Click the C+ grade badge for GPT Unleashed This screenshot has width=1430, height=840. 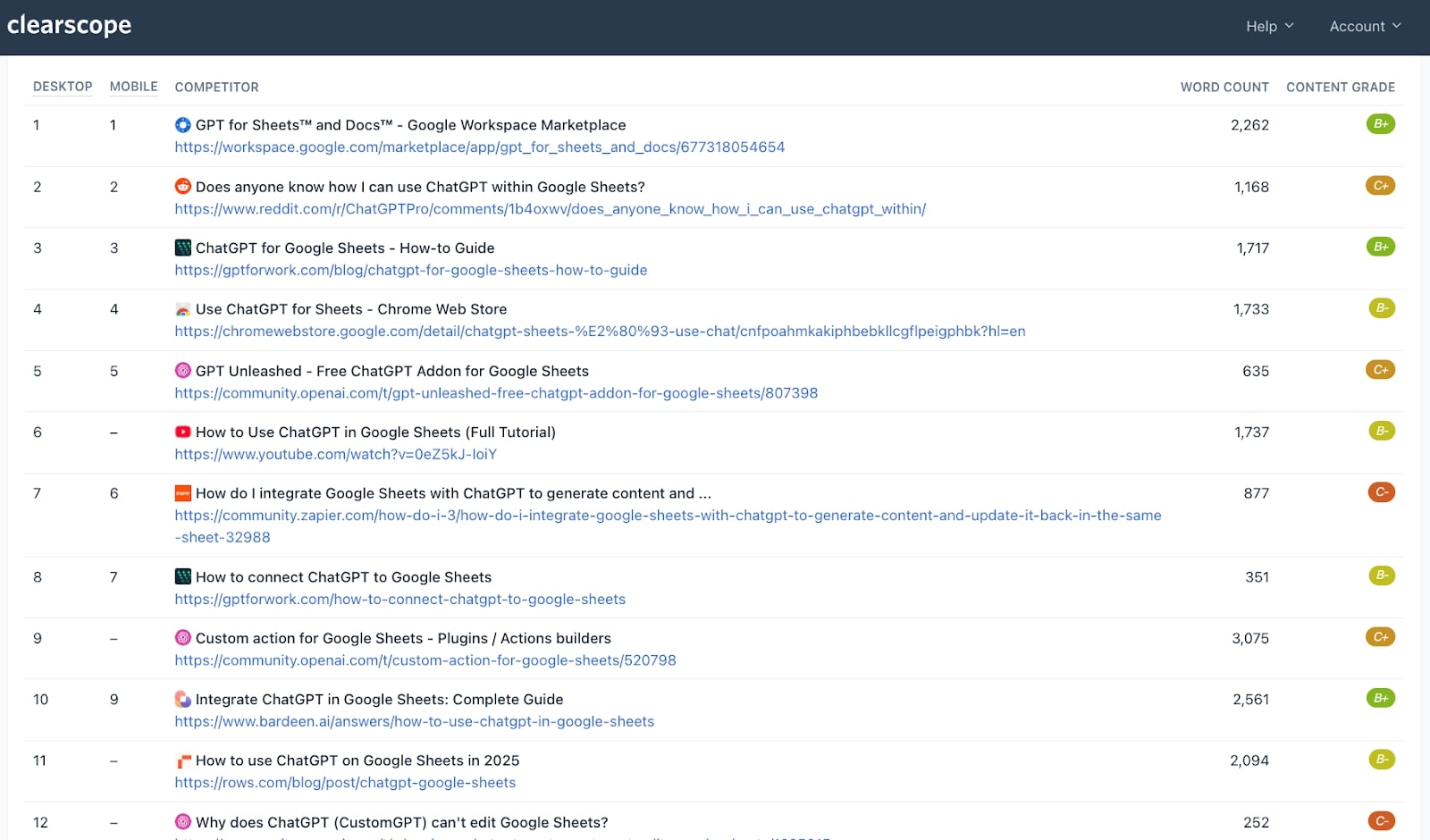(x=1381, y=370)
